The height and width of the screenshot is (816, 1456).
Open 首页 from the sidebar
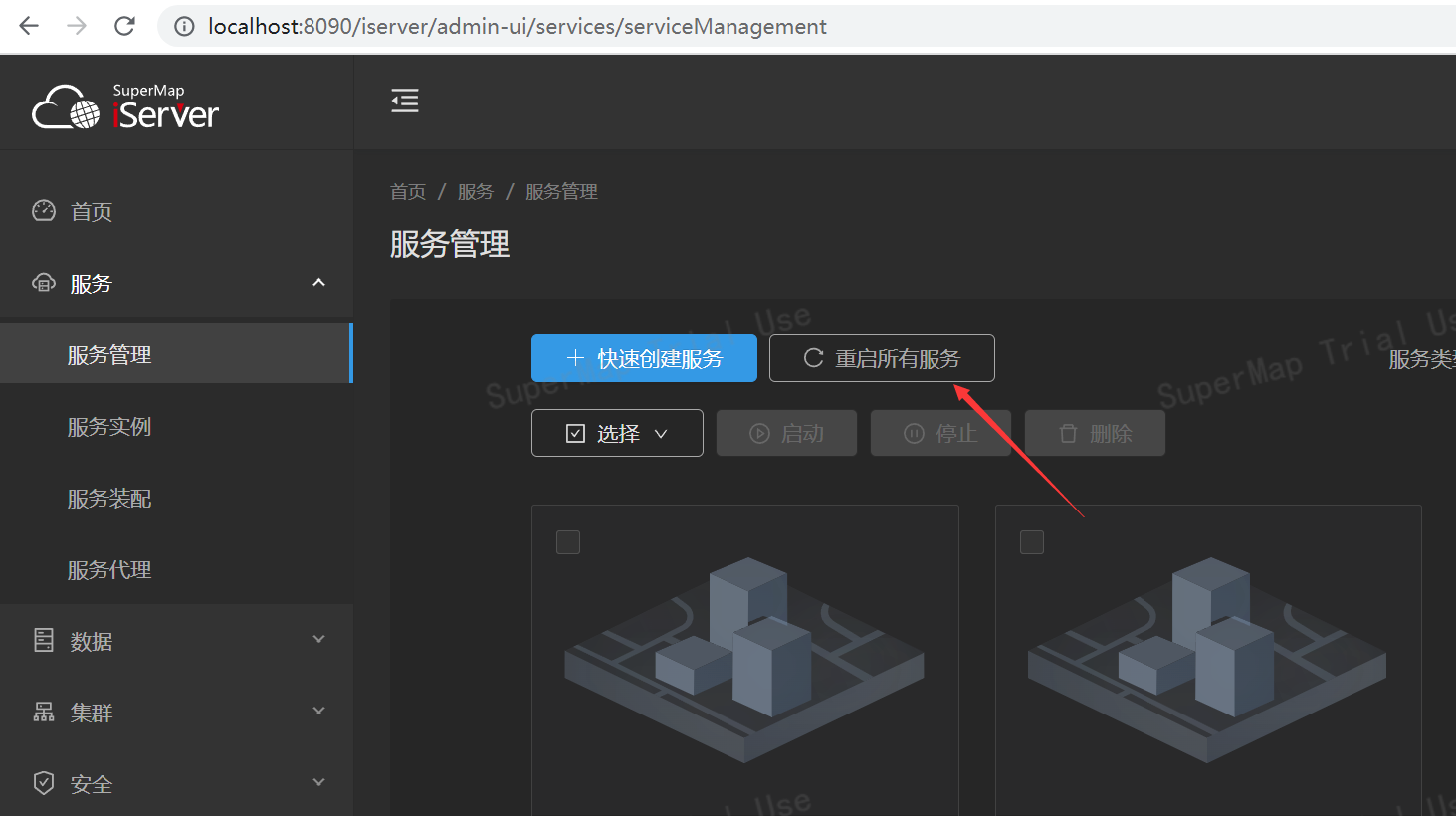pyautogui.click(x=91, y=211)
